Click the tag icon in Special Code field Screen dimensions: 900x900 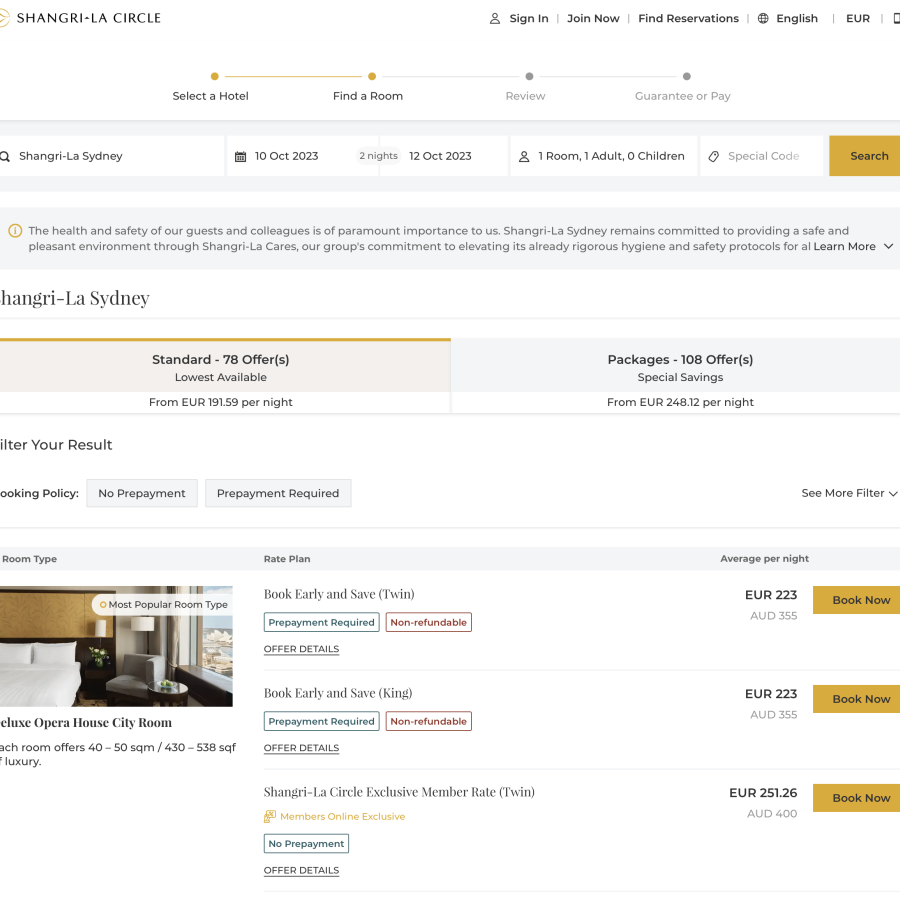[x=713, y=156]
